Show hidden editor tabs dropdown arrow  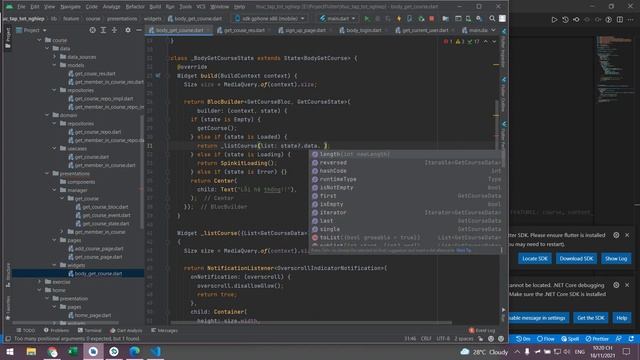point(493,30)
